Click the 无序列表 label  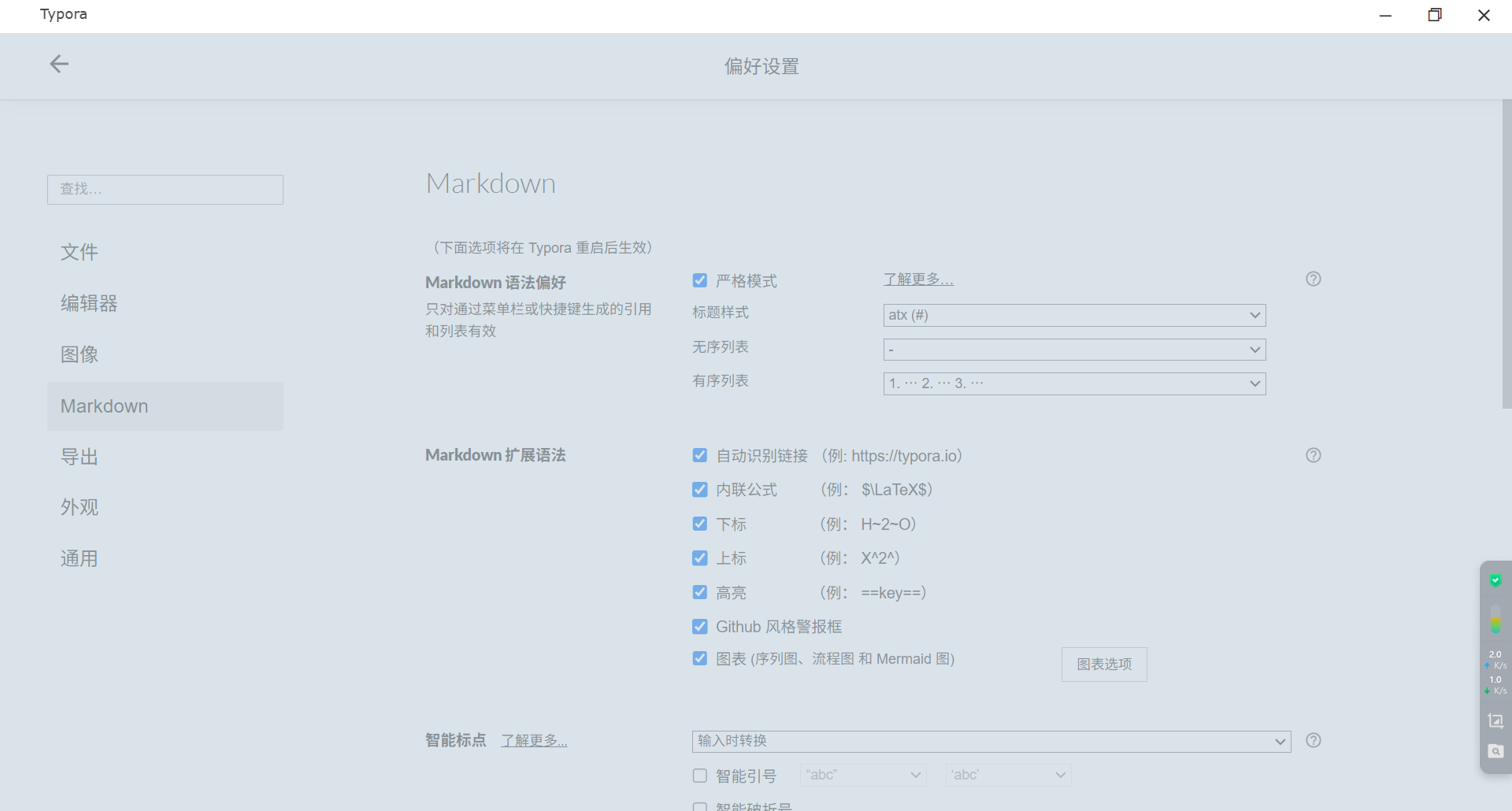tap(720, 347)
